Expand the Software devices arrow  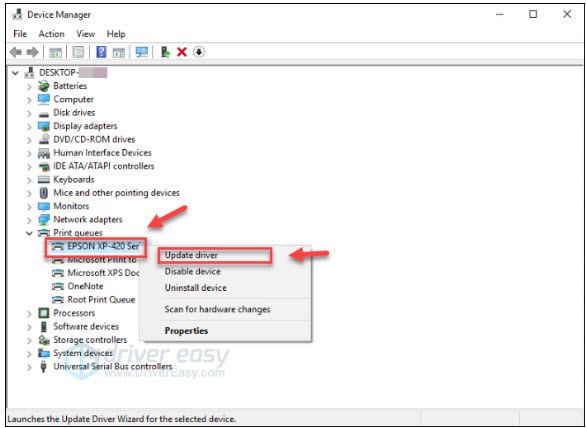click(x=29, y=327)
